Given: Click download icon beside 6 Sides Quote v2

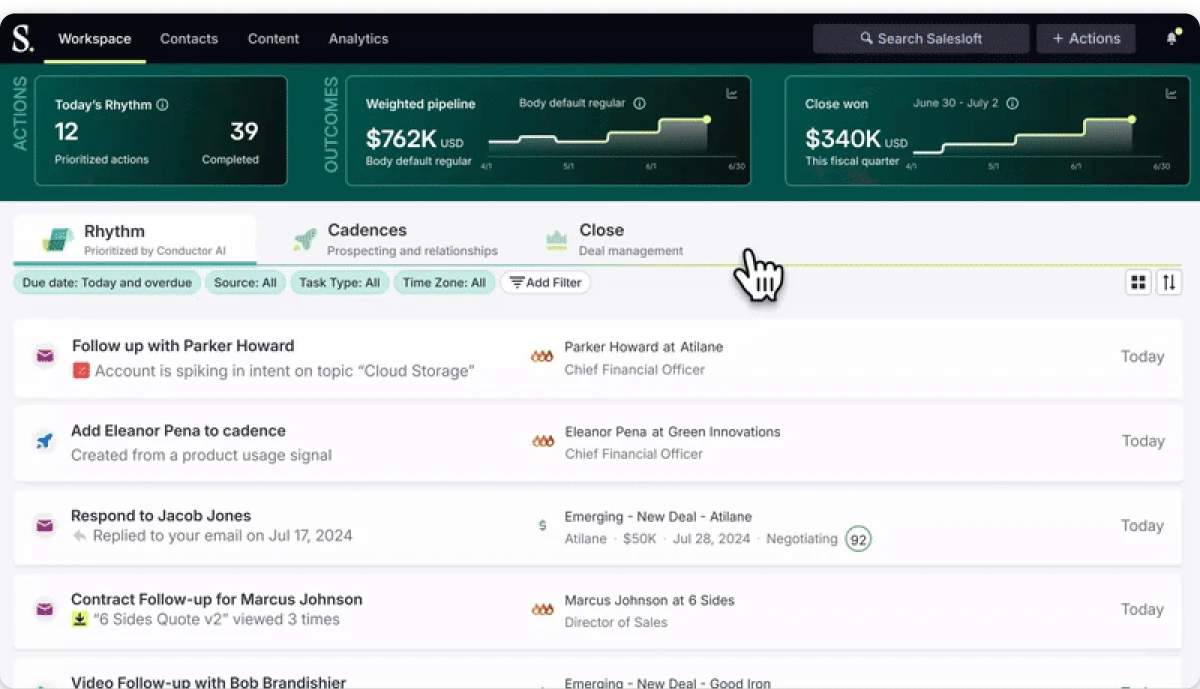Looking at the screenshot, I should tap(80, 620).
